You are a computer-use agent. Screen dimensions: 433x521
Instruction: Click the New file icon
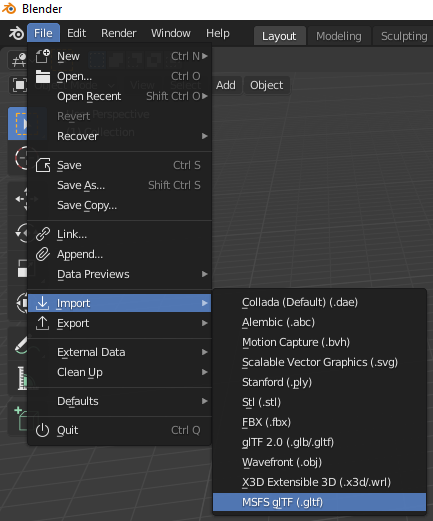tap(43, 56)
